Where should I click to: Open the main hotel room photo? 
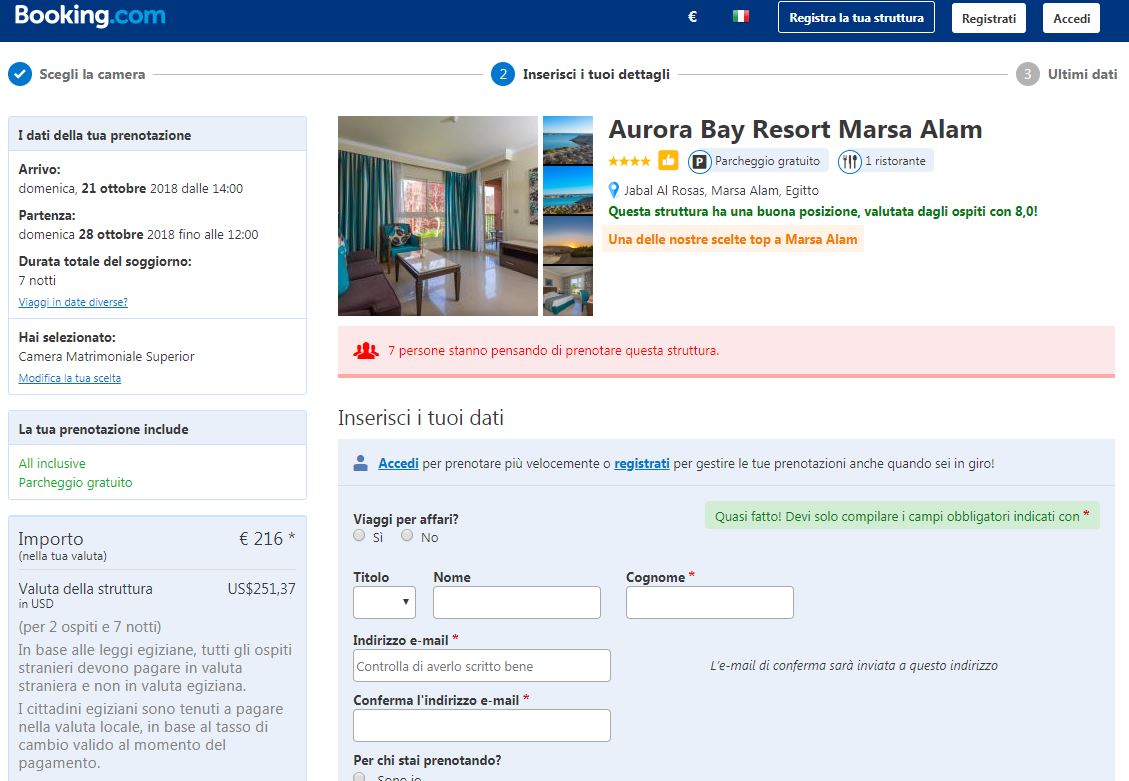pos(438,216)
